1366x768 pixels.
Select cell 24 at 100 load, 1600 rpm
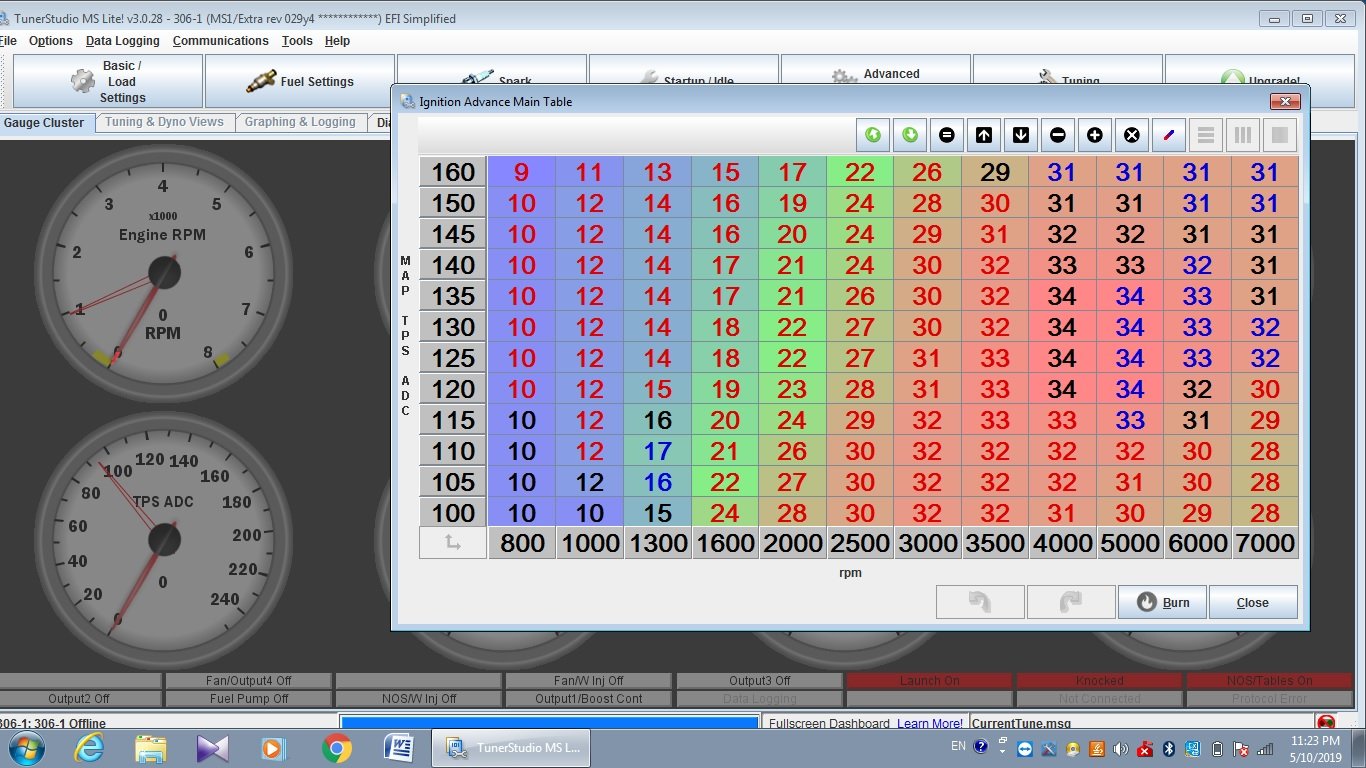click(725, 512)
